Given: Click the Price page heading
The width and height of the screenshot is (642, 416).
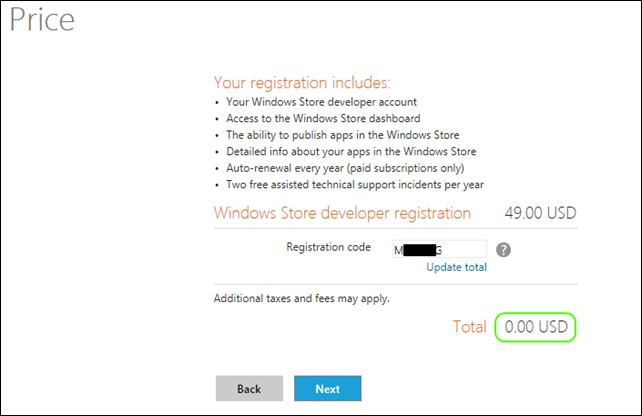Looking at the screenshot, I should [42, 20].
